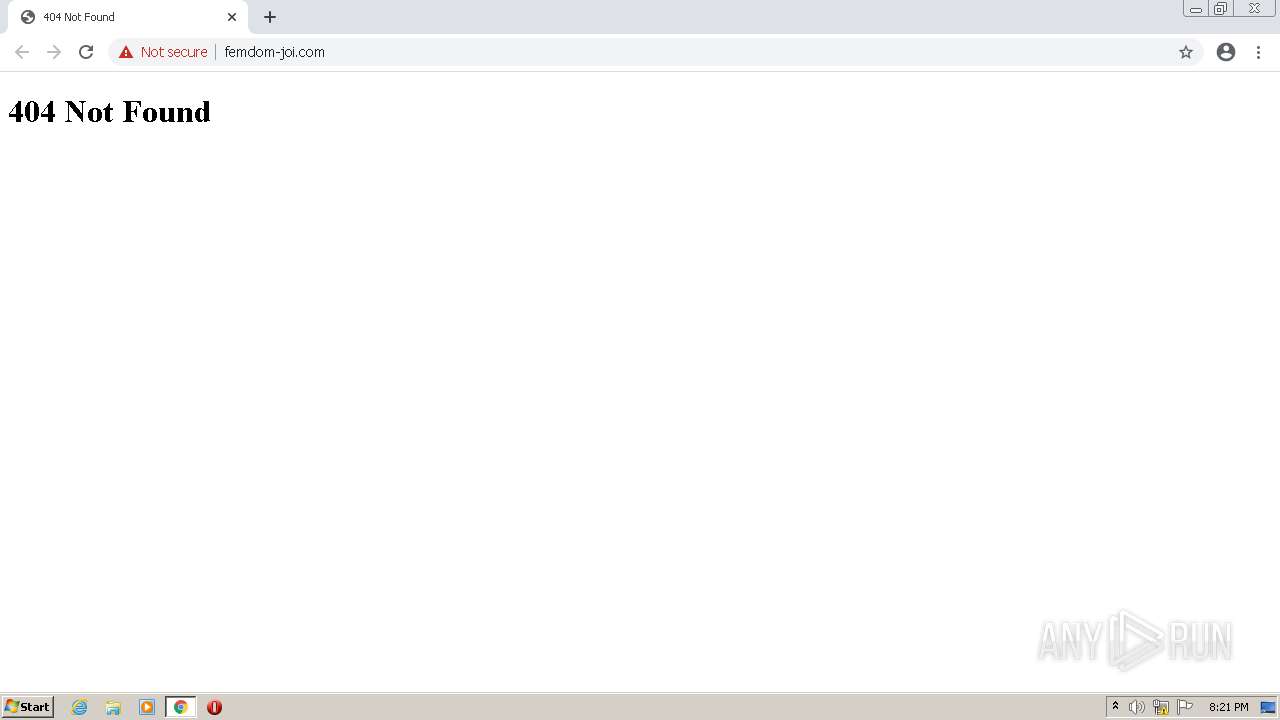1280x720 pixels.
Task: Click the Show desktop button
Action: [x=1268, y=707]
